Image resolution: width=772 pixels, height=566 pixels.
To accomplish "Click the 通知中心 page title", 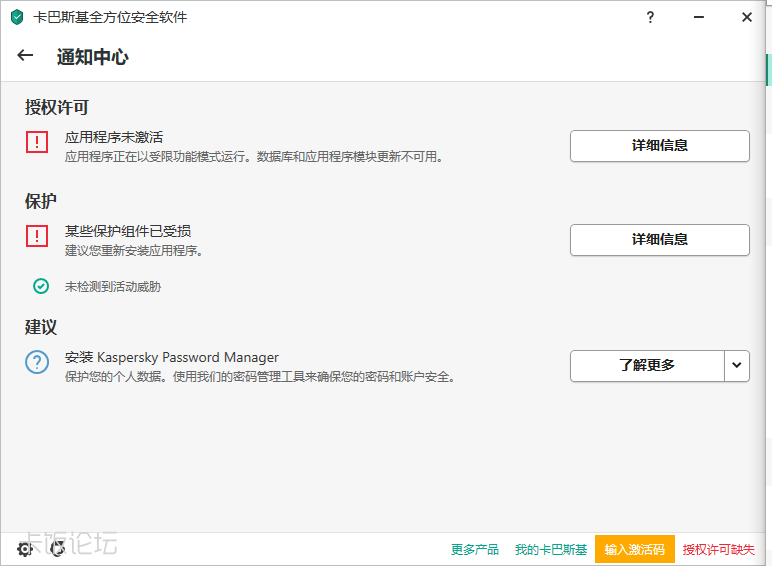I will [x=93, y=57].
